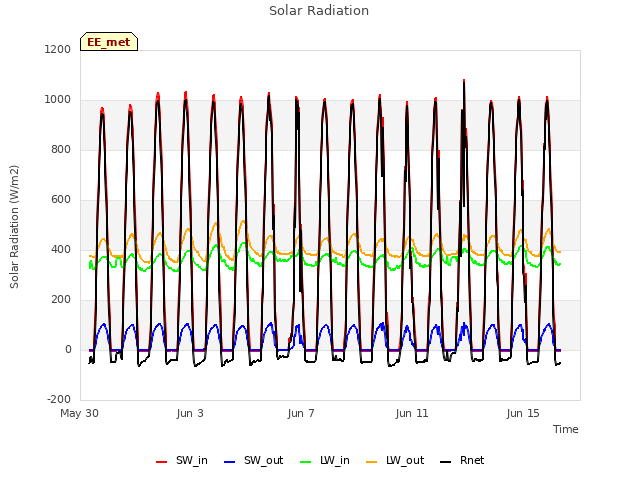This screenshot has width=640, height=480.
Task: Click the Solar Radiation chart title
Action: pos(319,11)
